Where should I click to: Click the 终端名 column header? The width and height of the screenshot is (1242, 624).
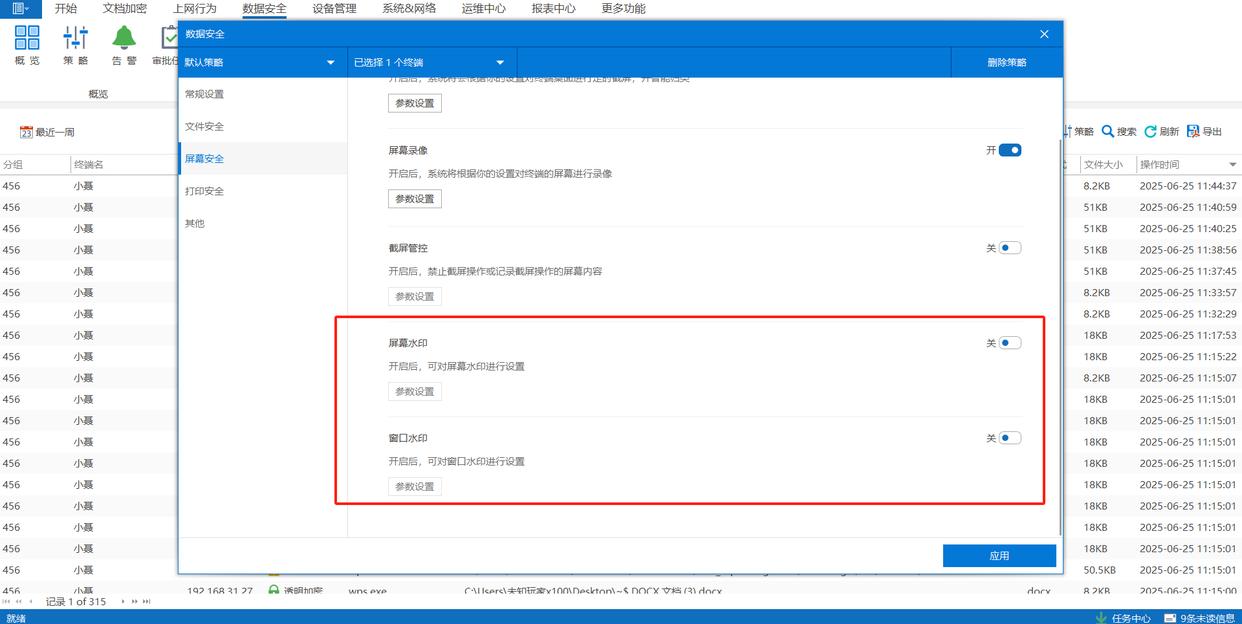122,165
